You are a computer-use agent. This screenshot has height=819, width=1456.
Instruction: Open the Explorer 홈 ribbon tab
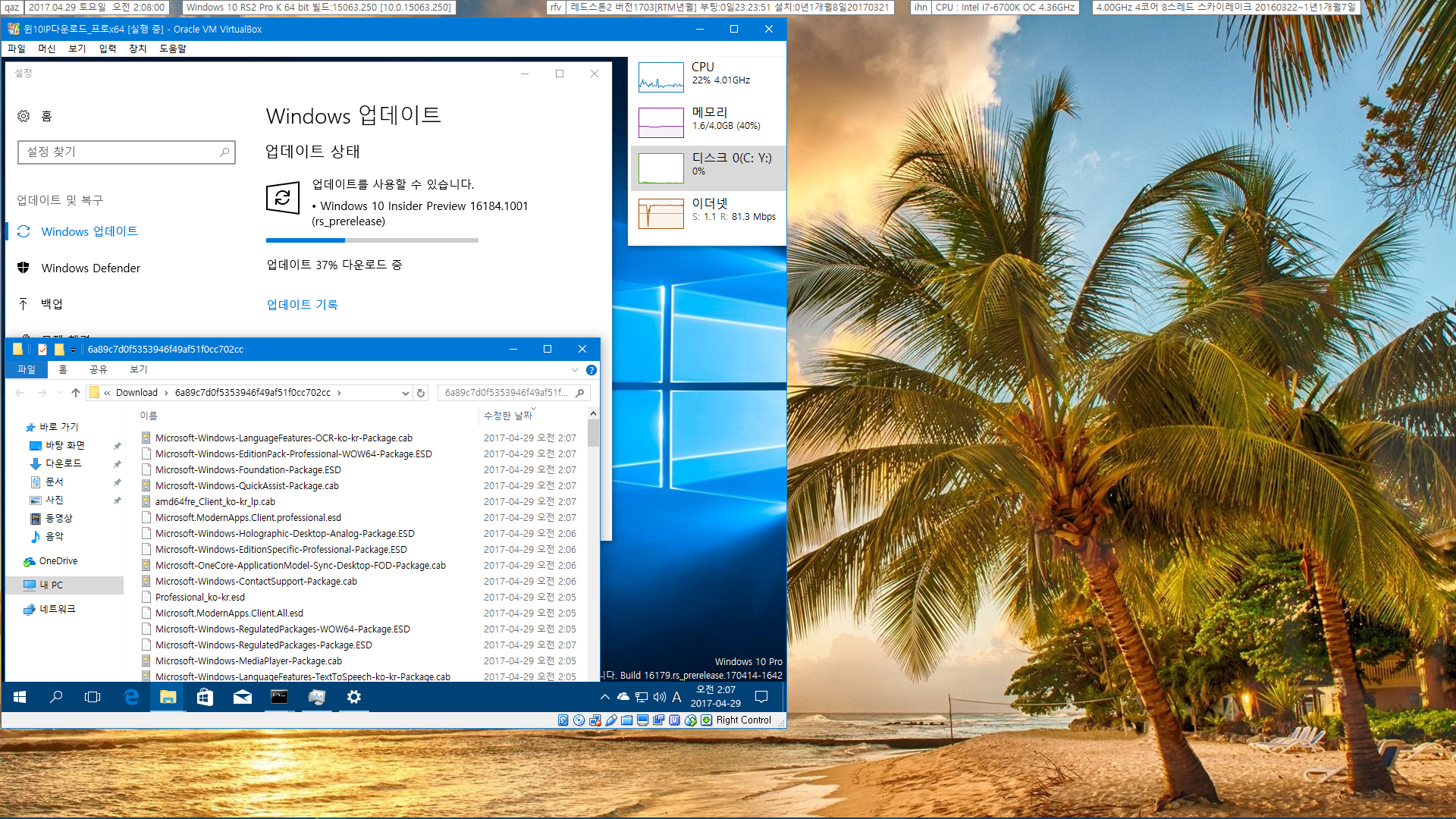tap(63, 369)
